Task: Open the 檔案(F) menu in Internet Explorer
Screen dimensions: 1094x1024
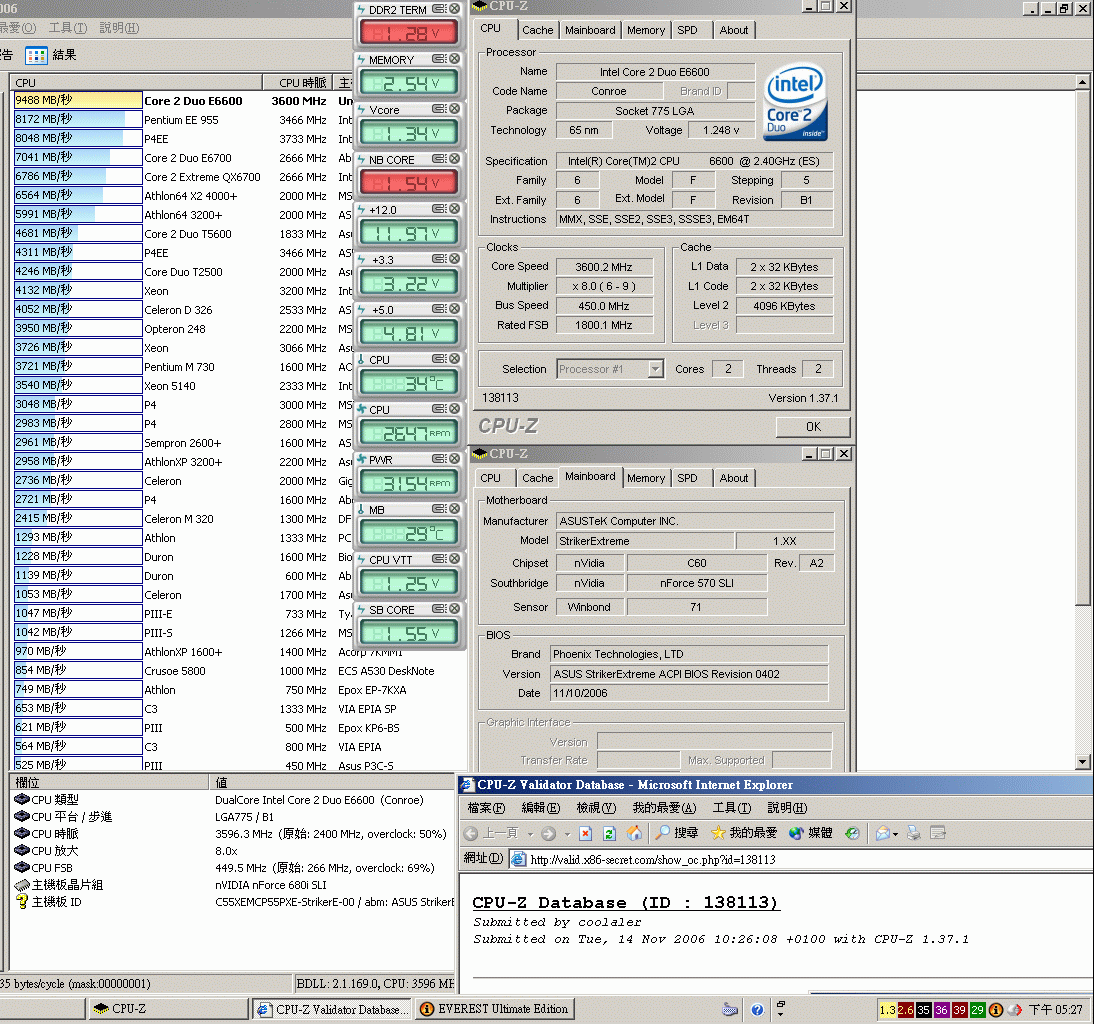Action: tap(486, 808)
